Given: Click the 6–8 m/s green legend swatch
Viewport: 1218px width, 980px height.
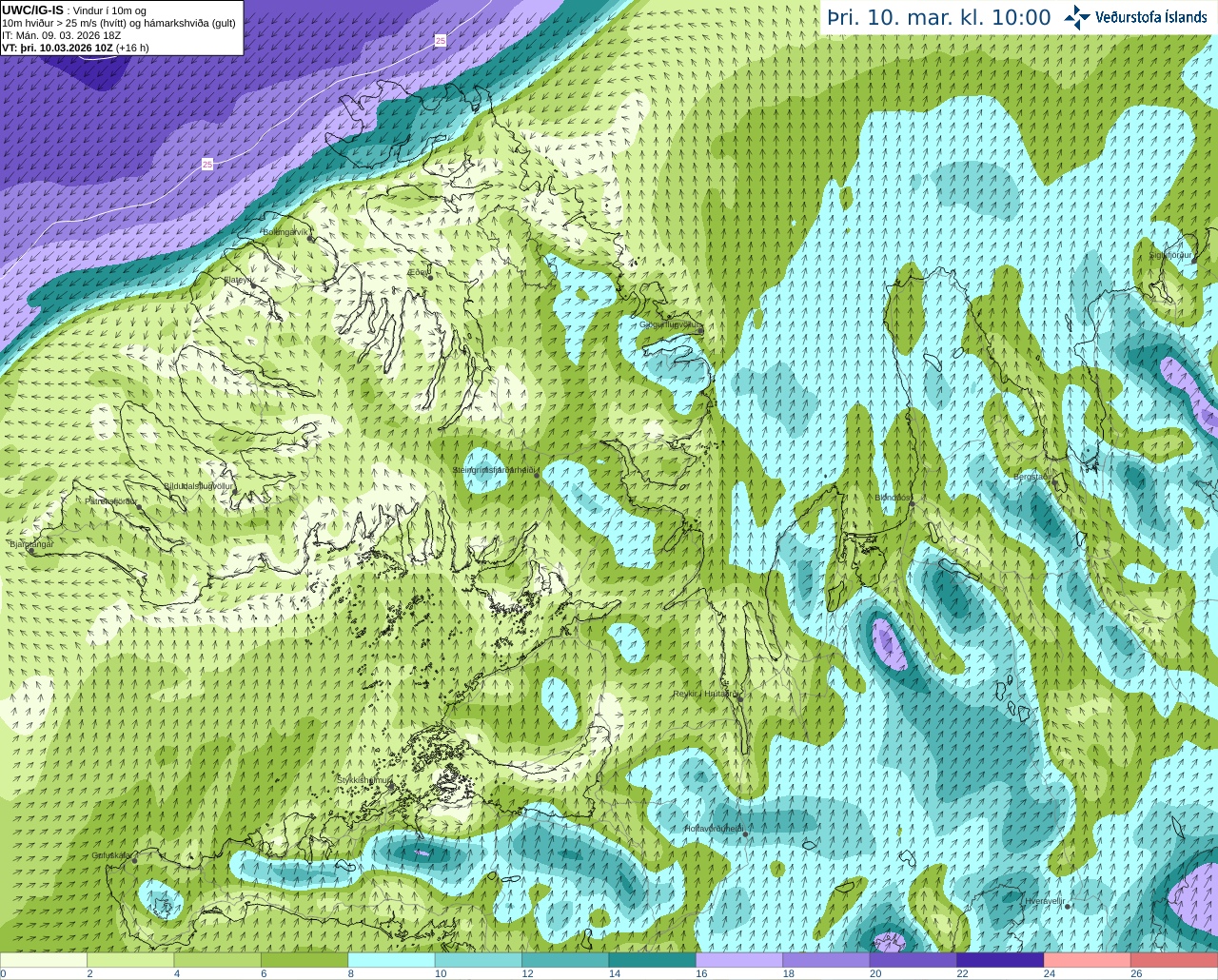Looking at the screenshot, I should tap(304, 960).
